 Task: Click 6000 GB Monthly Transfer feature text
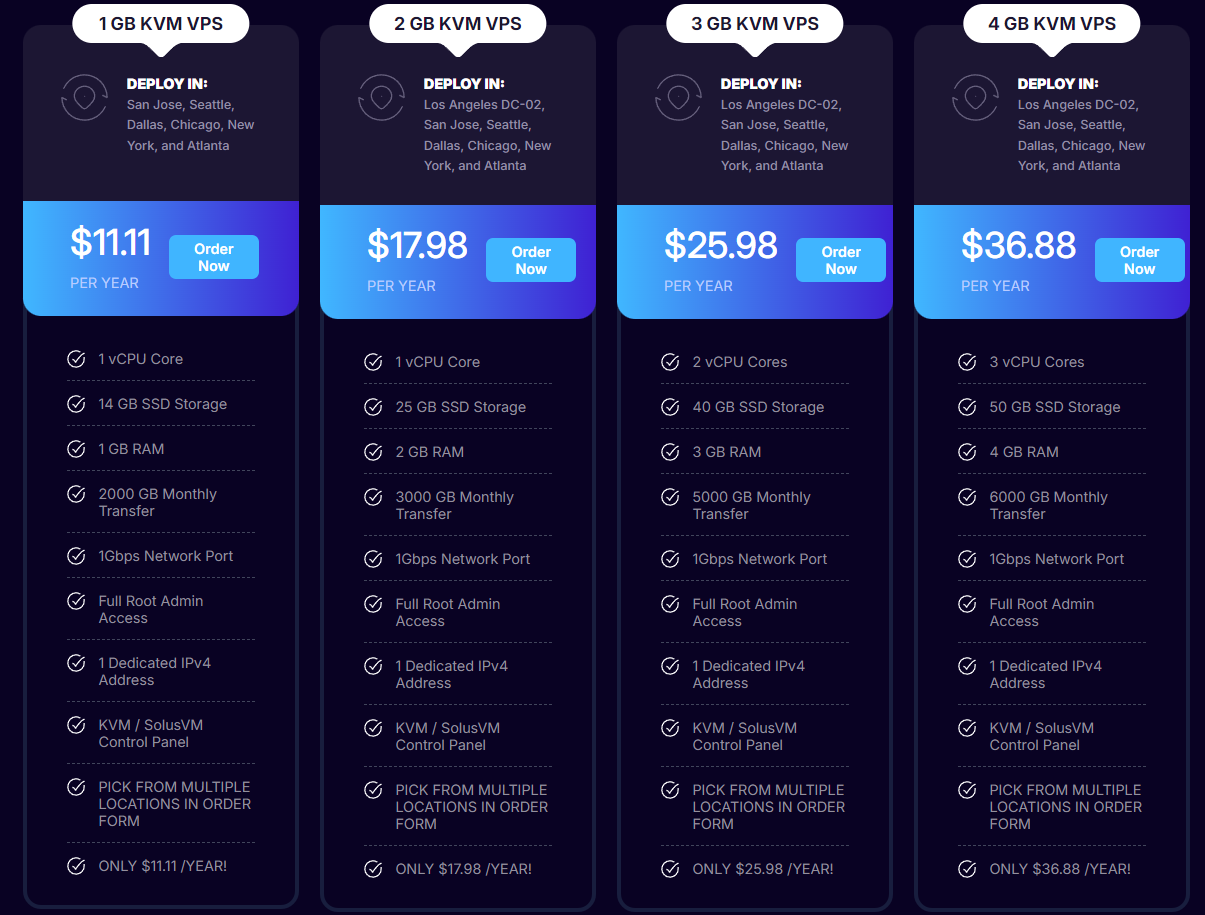click(1048, 505)
